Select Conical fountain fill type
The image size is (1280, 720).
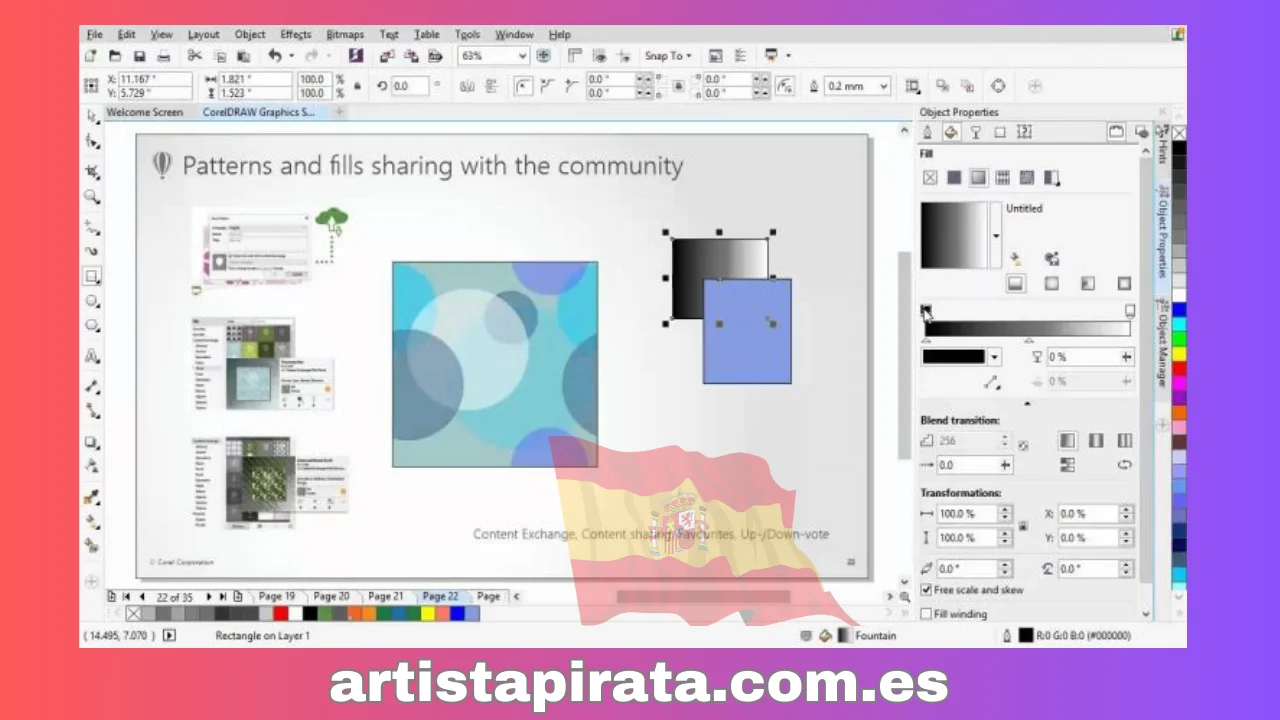coord(1088,284)
